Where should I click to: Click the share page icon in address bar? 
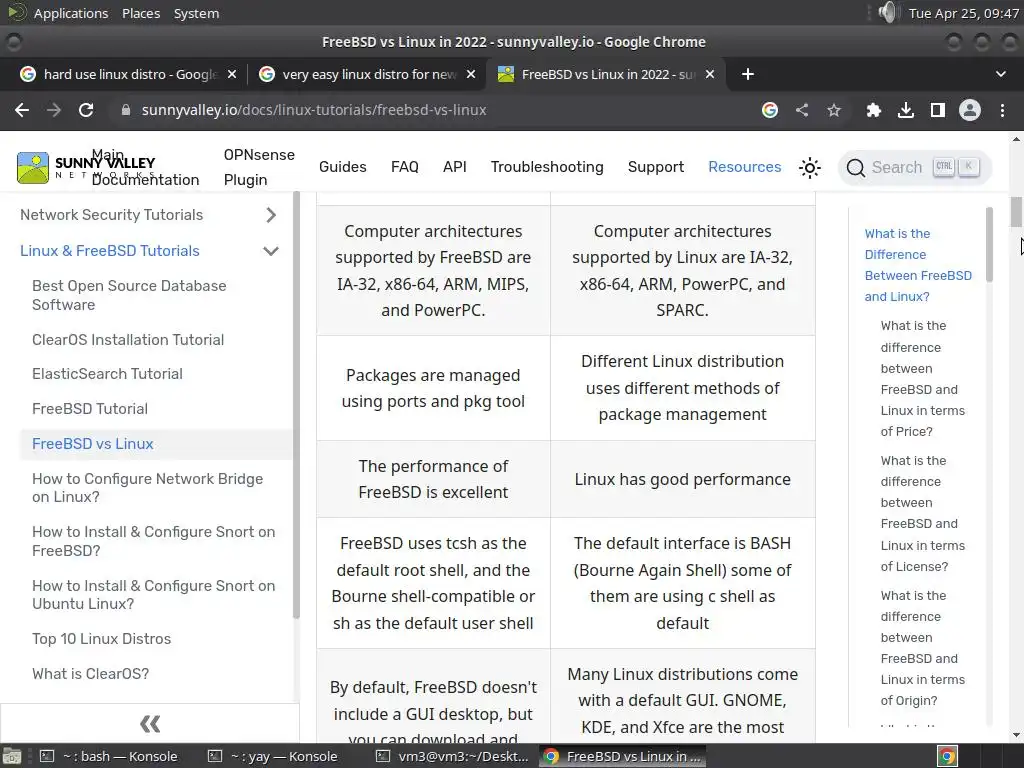(802, 110)
